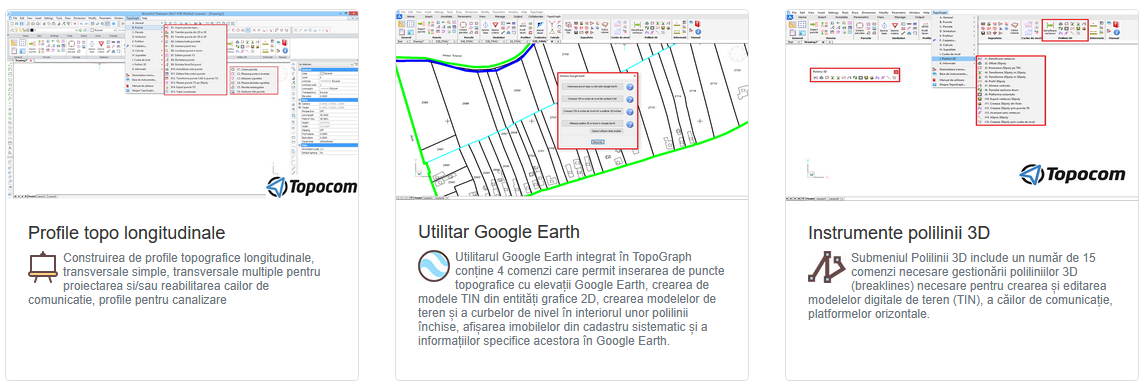Select the highlighted "J. Polilinii 3D" menu entry
Viewport: 1145px width, 390px height.
[x=954, y=58]
